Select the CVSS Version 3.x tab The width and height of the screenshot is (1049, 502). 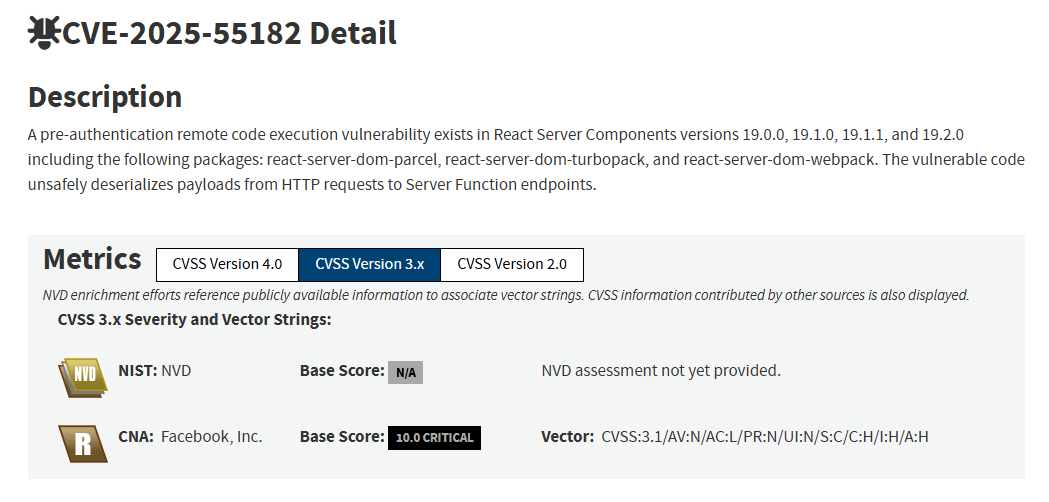(369, 264)
